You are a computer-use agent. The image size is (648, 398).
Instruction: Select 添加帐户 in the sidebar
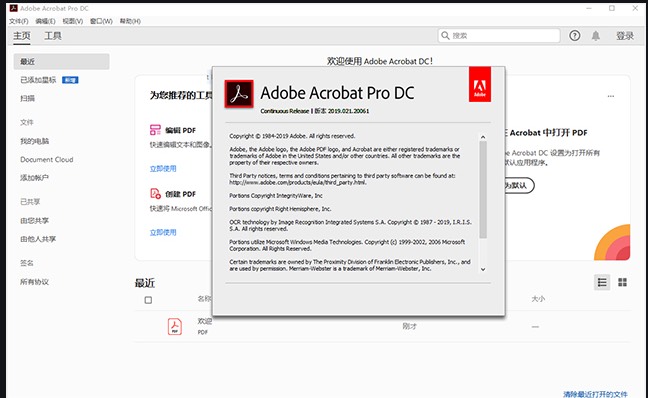(34, 178)
